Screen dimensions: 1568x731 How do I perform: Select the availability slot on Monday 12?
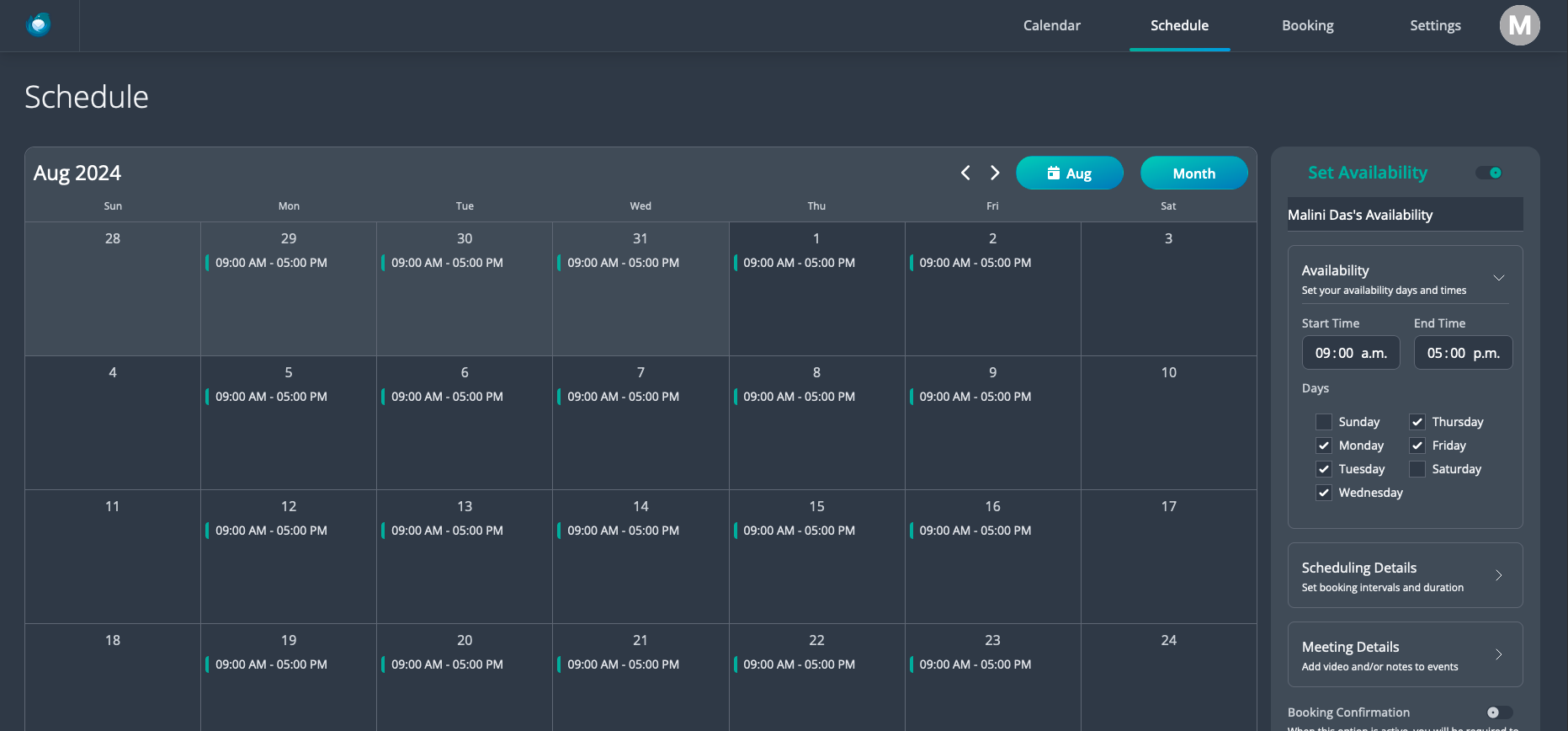[x=288, y=531]
